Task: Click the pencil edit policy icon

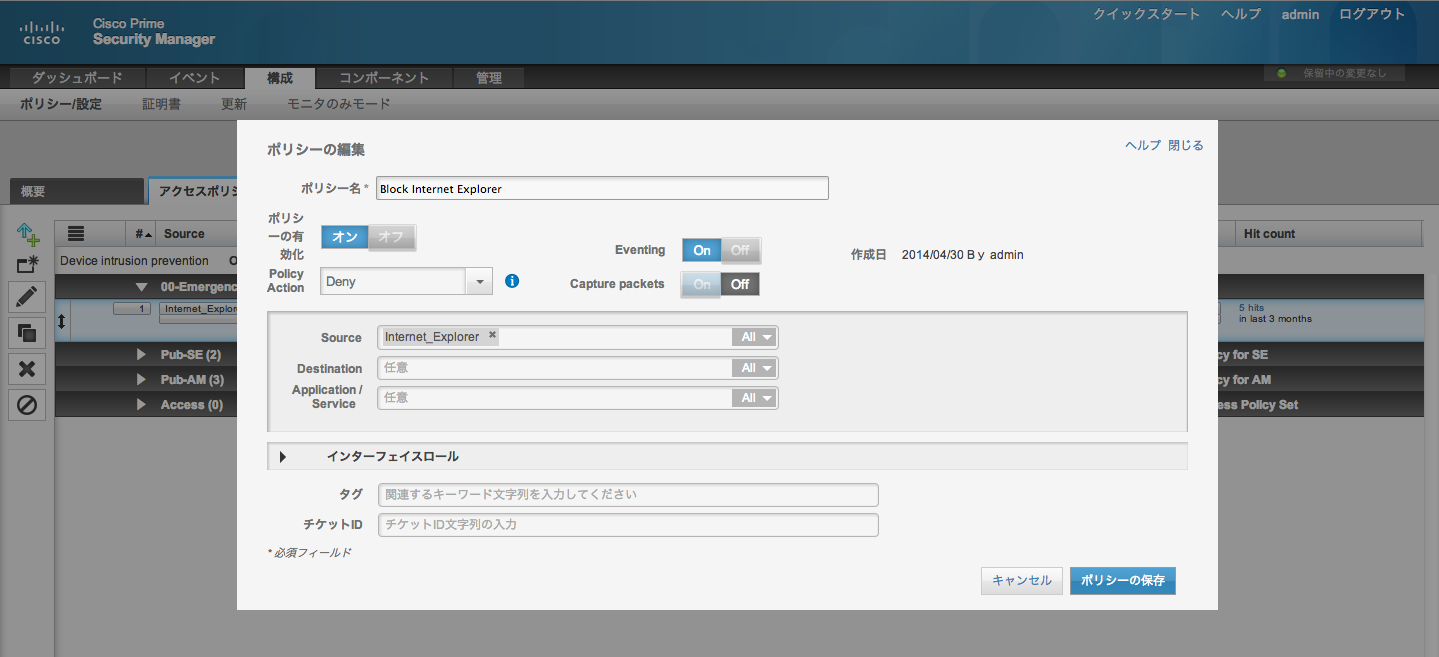Action: point(27,297)
